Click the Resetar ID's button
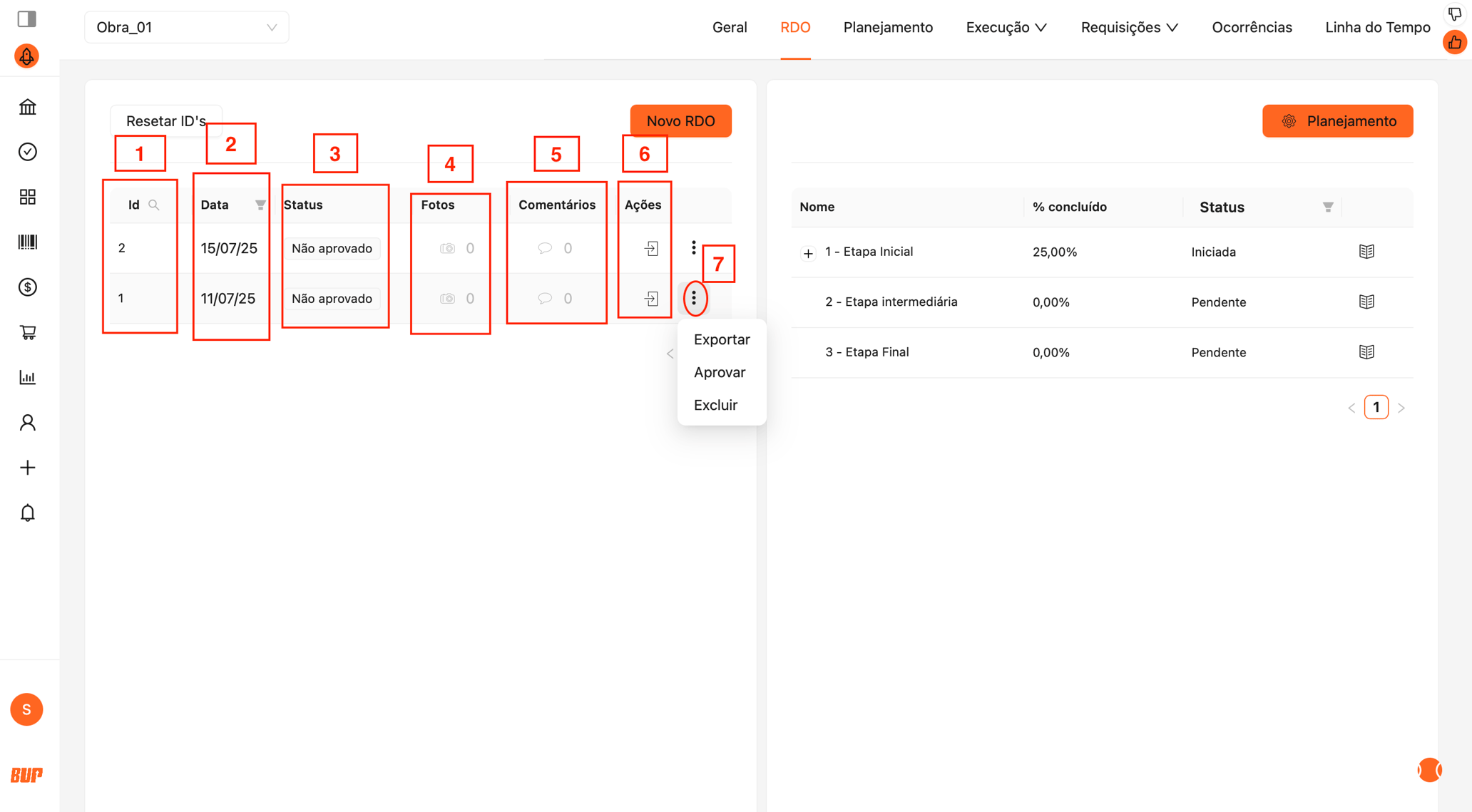 pos(165,121)
